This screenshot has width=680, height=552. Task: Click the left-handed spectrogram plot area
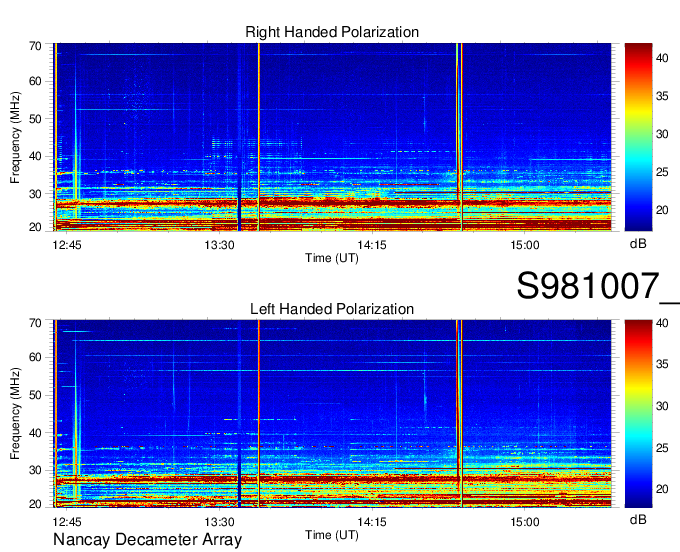[x=332, y=414]
